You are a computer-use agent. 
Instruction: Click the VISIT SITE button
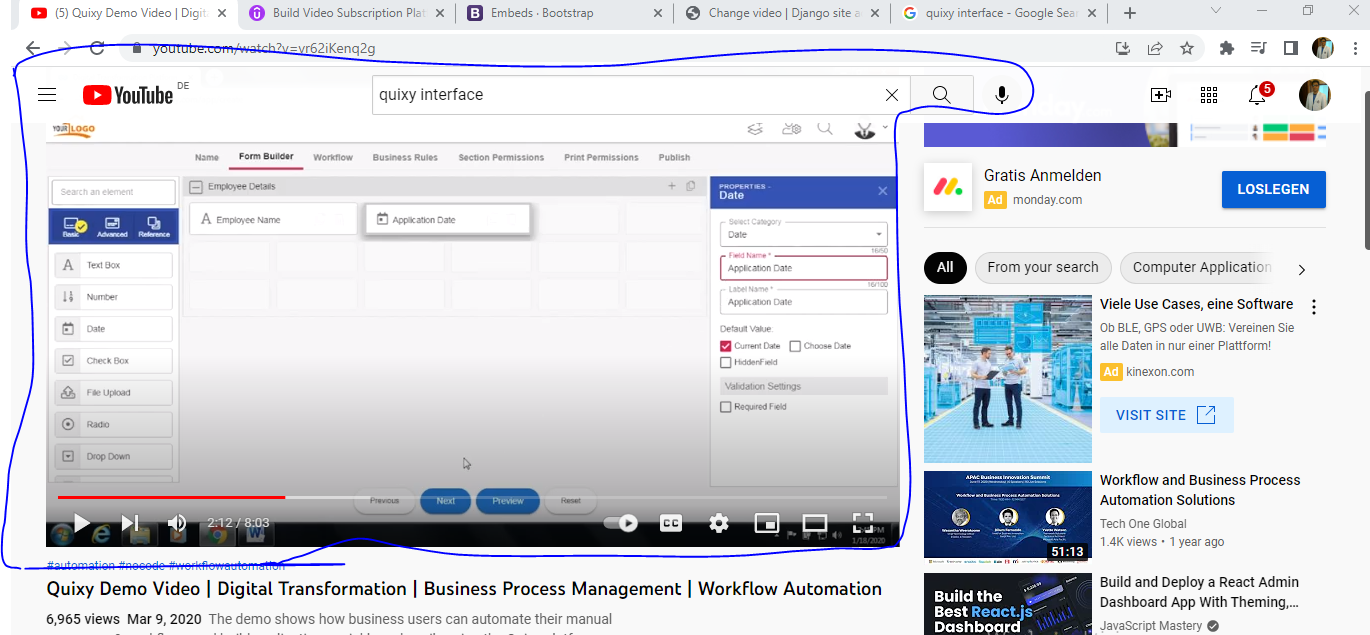(x=1166, y=415)
